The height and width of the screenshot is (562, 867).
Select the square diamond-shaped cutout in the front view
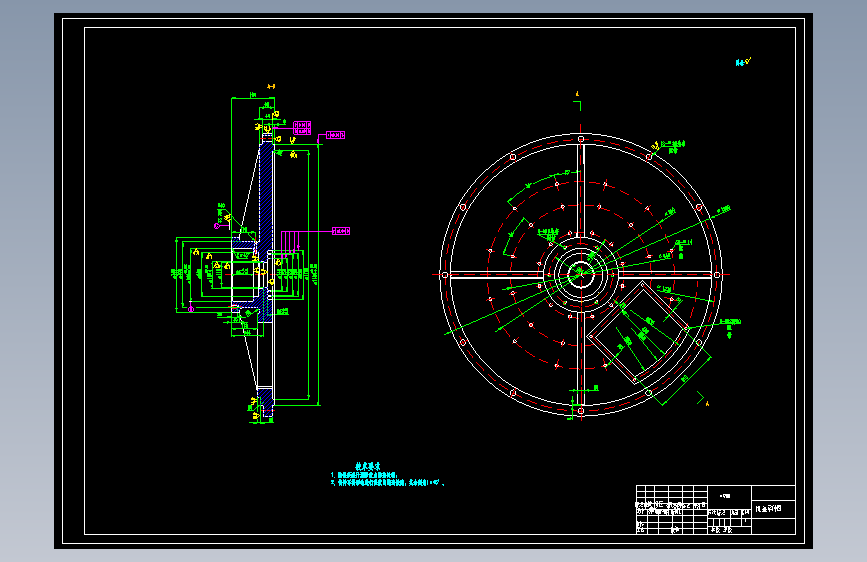(637, 332)
